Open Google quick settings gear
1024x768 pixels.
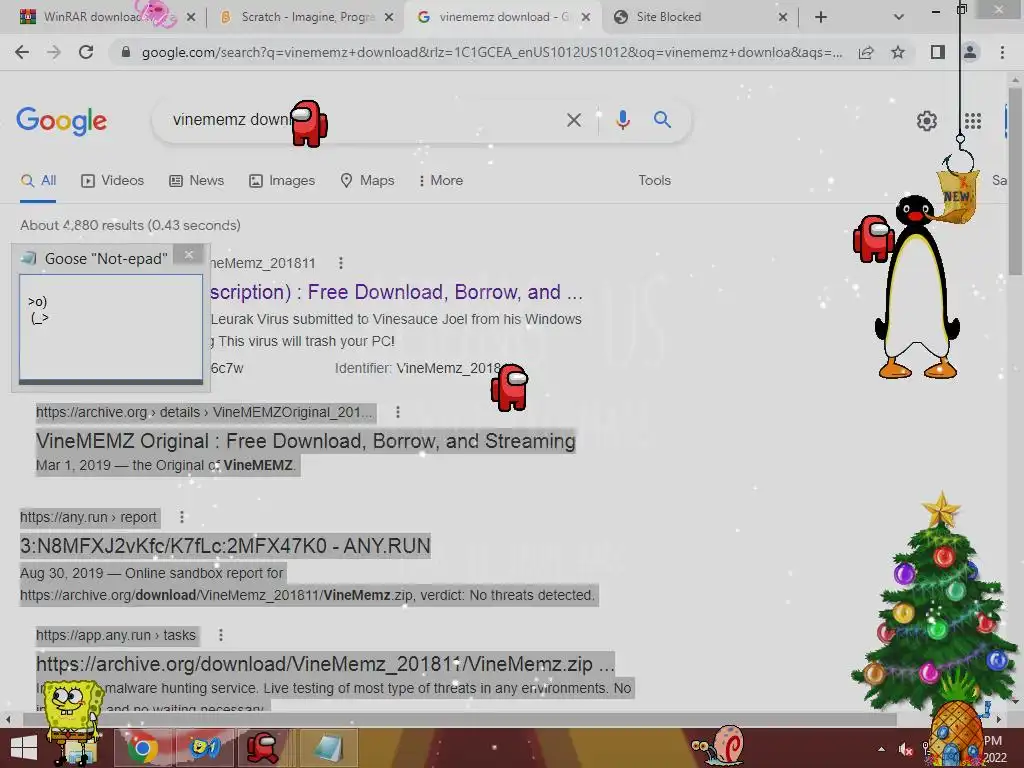pos(927,121)
